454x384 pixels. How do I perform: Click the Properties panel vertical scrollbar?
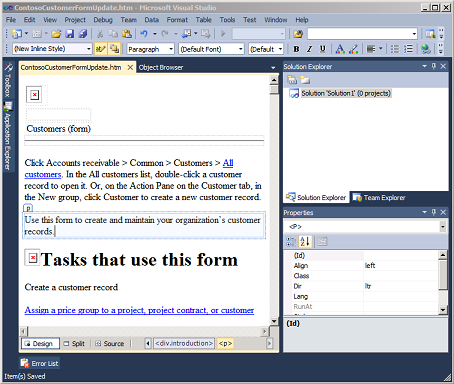(x=443, y=282)
